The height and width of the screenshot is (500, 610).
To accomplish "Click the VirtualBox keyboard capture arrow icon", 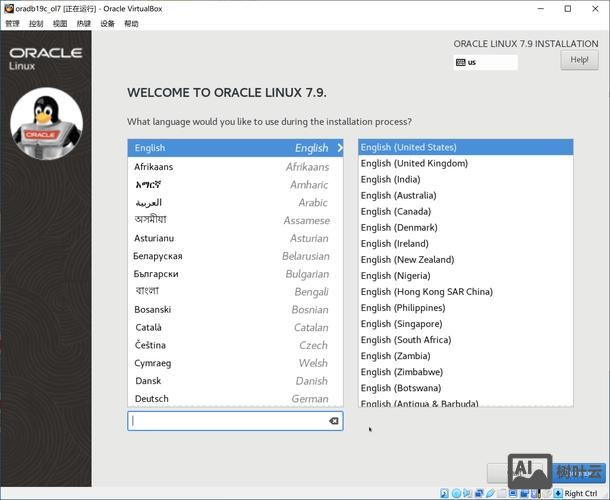I will pyautogui.click(x=555, y=493).
